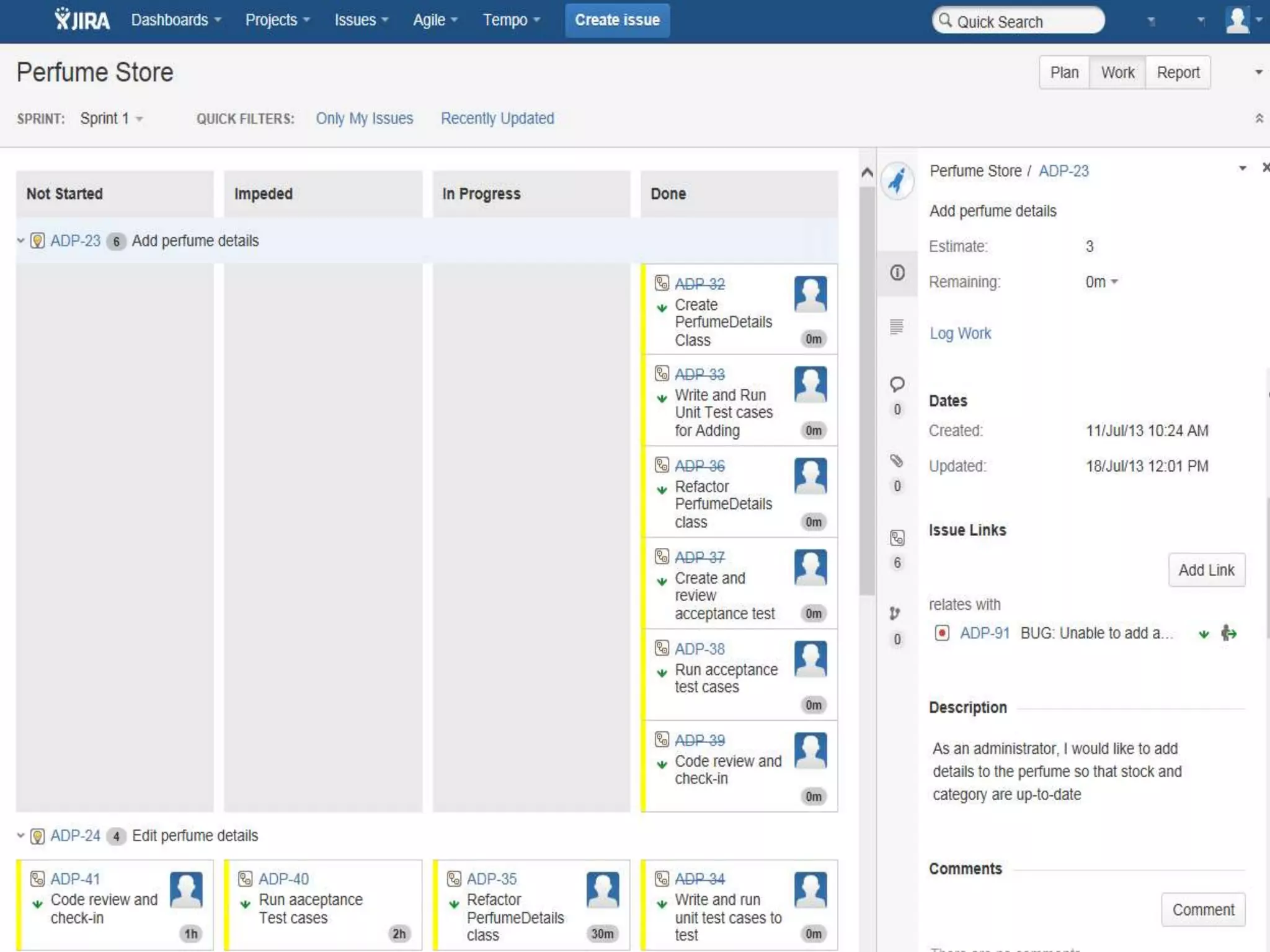Image resolution: width=1270 pixels, height=952 pixels.
Task: Collapse the ADP-24 Edit perfume details swimlane
Action: coord(20,835)
